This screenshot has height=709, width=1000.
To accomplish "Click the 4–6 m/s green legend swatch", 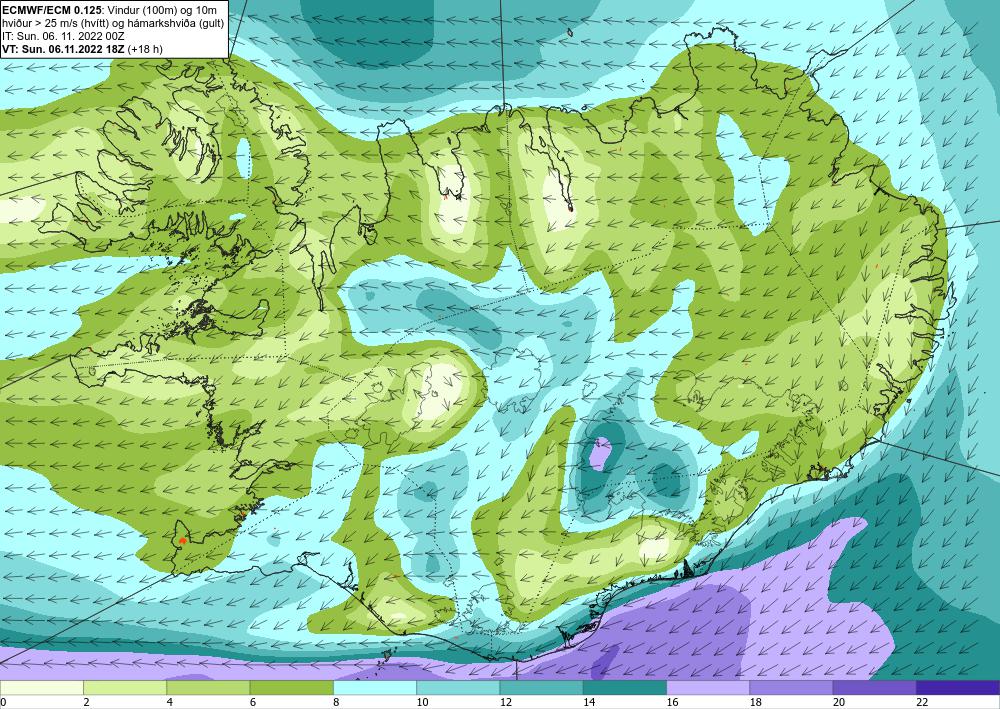I will pos(208,687).
